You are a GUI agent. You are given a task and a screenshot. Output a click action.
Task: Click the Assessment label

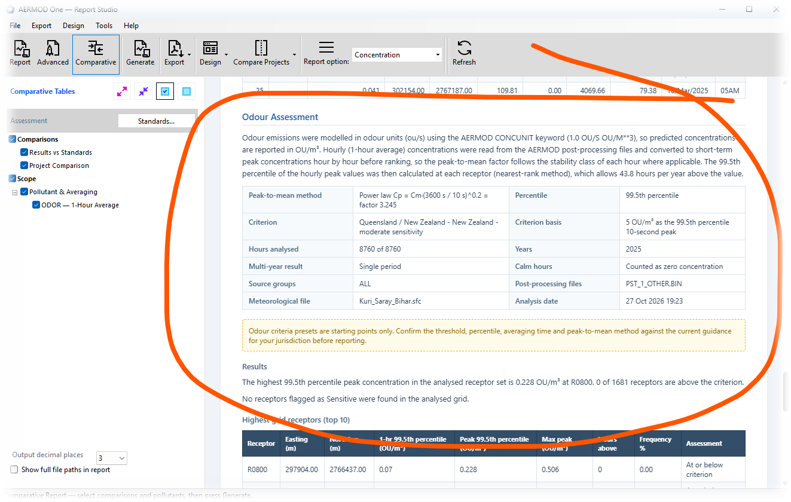point(29,121)
